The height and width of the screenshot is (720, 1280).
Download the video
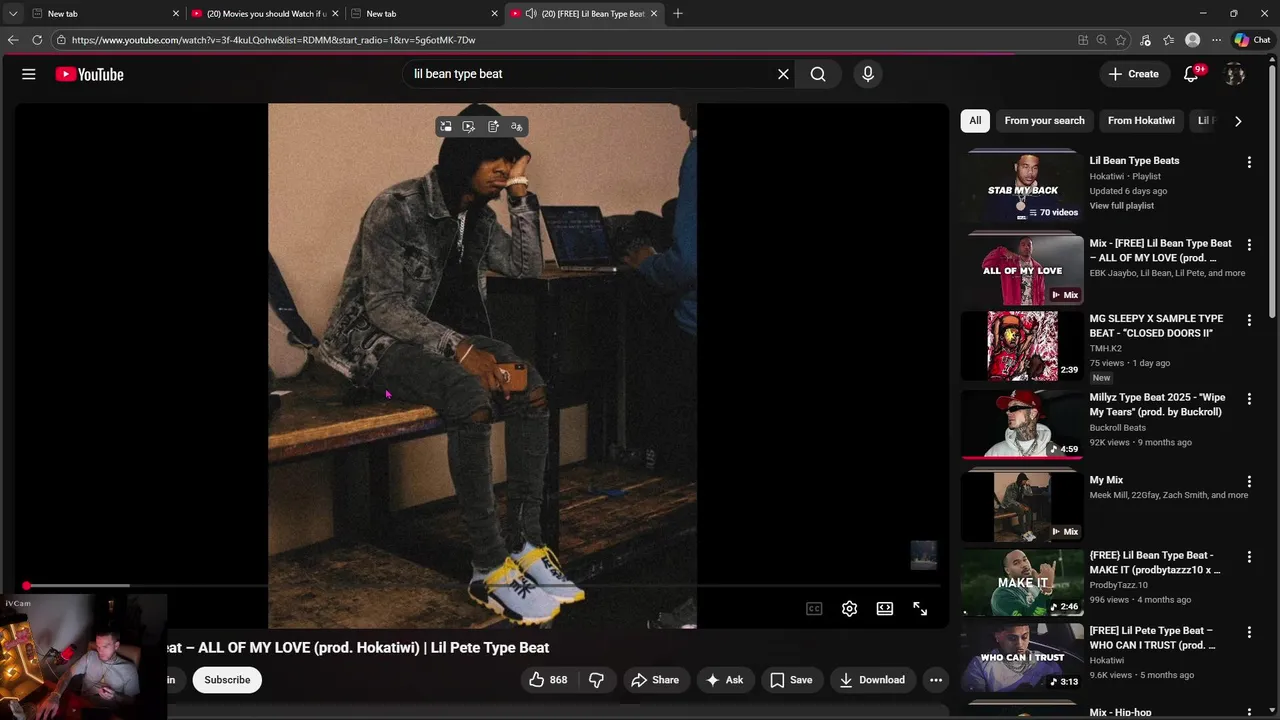pyautogui.click(x=872, y=680)
